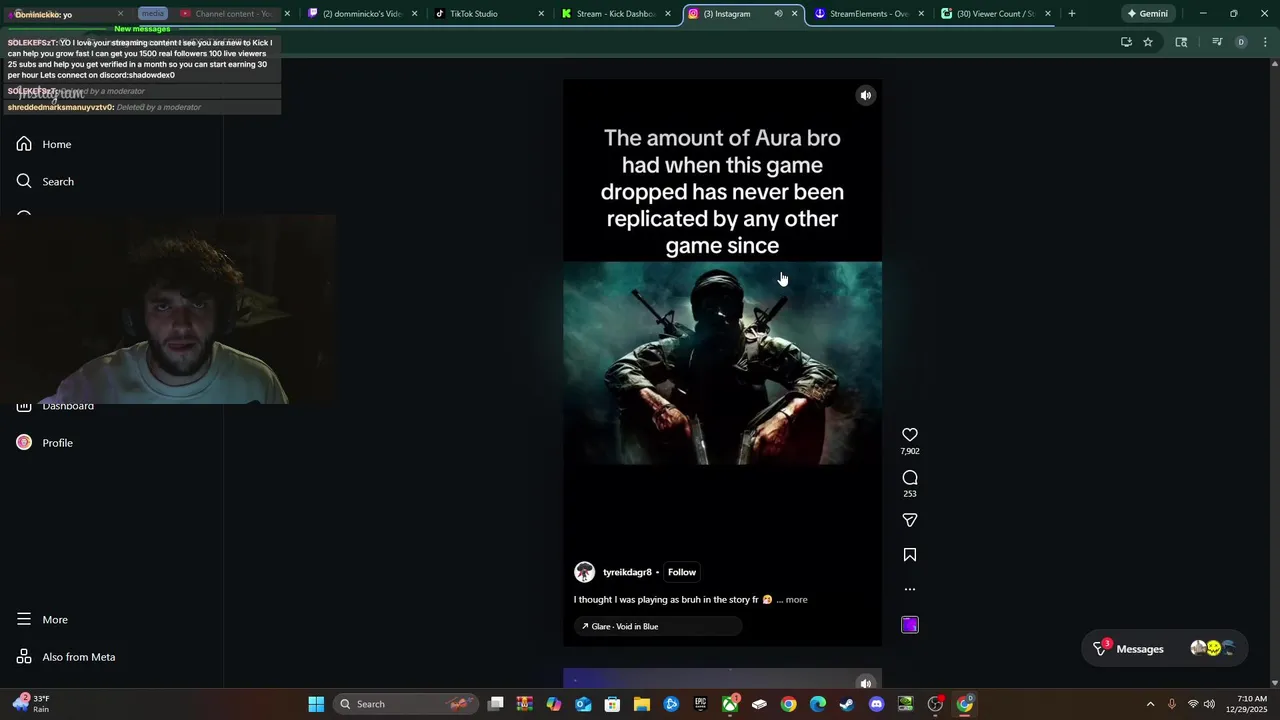Share the reel using paper plane icon
Image resolution: width=1280 pixels, height=720 pixels.
910,520
